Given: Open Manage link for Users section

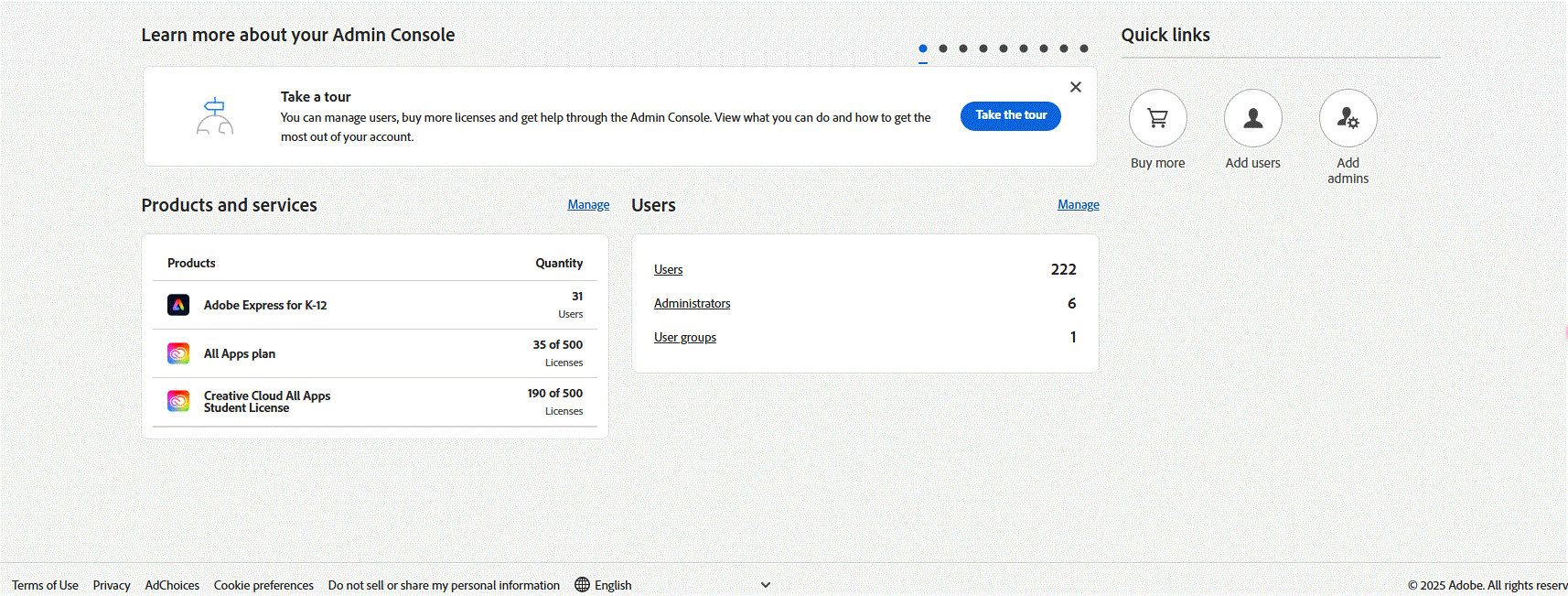Looking at the screenshot, I should (x=1079, y=205).
